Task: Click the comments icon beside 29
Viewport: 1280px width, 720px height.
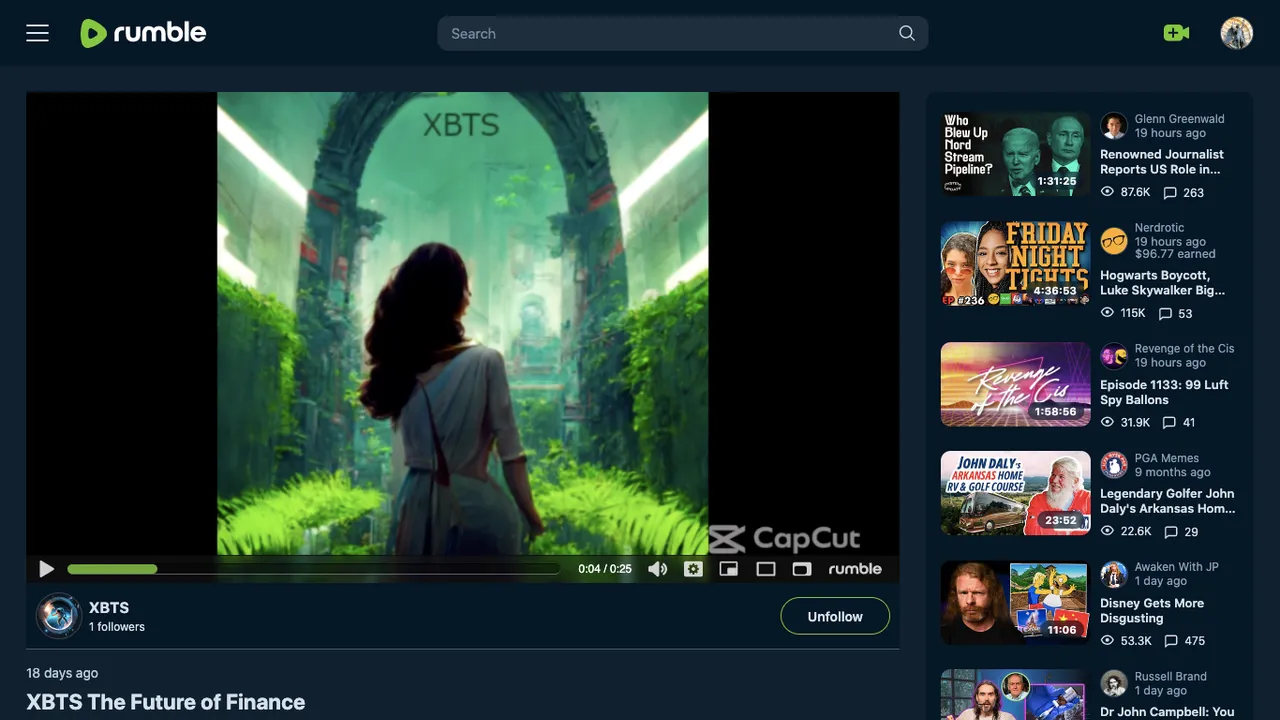Action: pos(1170,531)
